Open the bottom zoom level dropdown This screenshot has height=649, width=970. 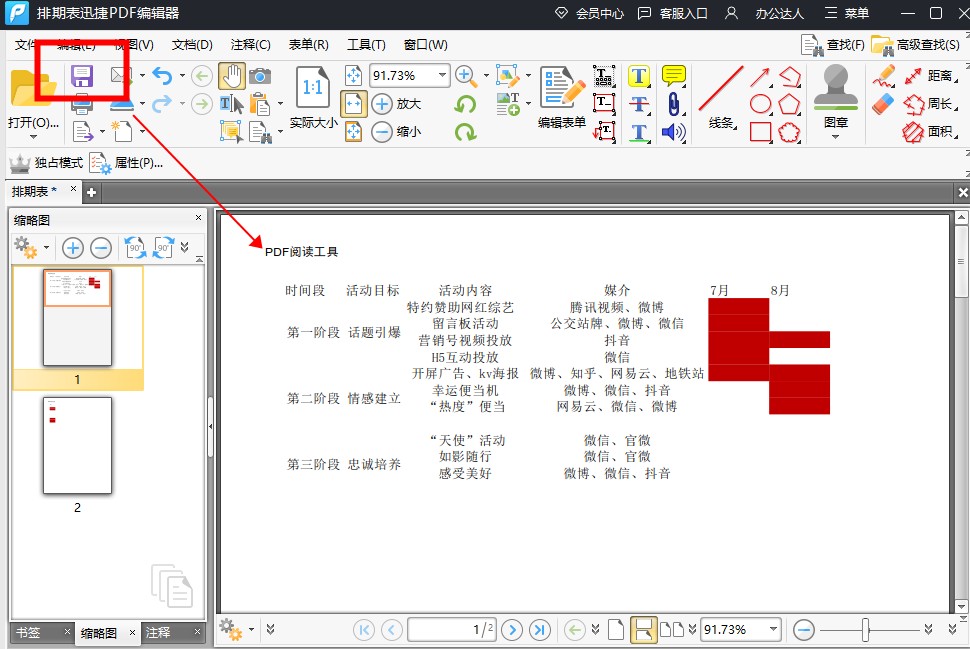coord(773,630)
